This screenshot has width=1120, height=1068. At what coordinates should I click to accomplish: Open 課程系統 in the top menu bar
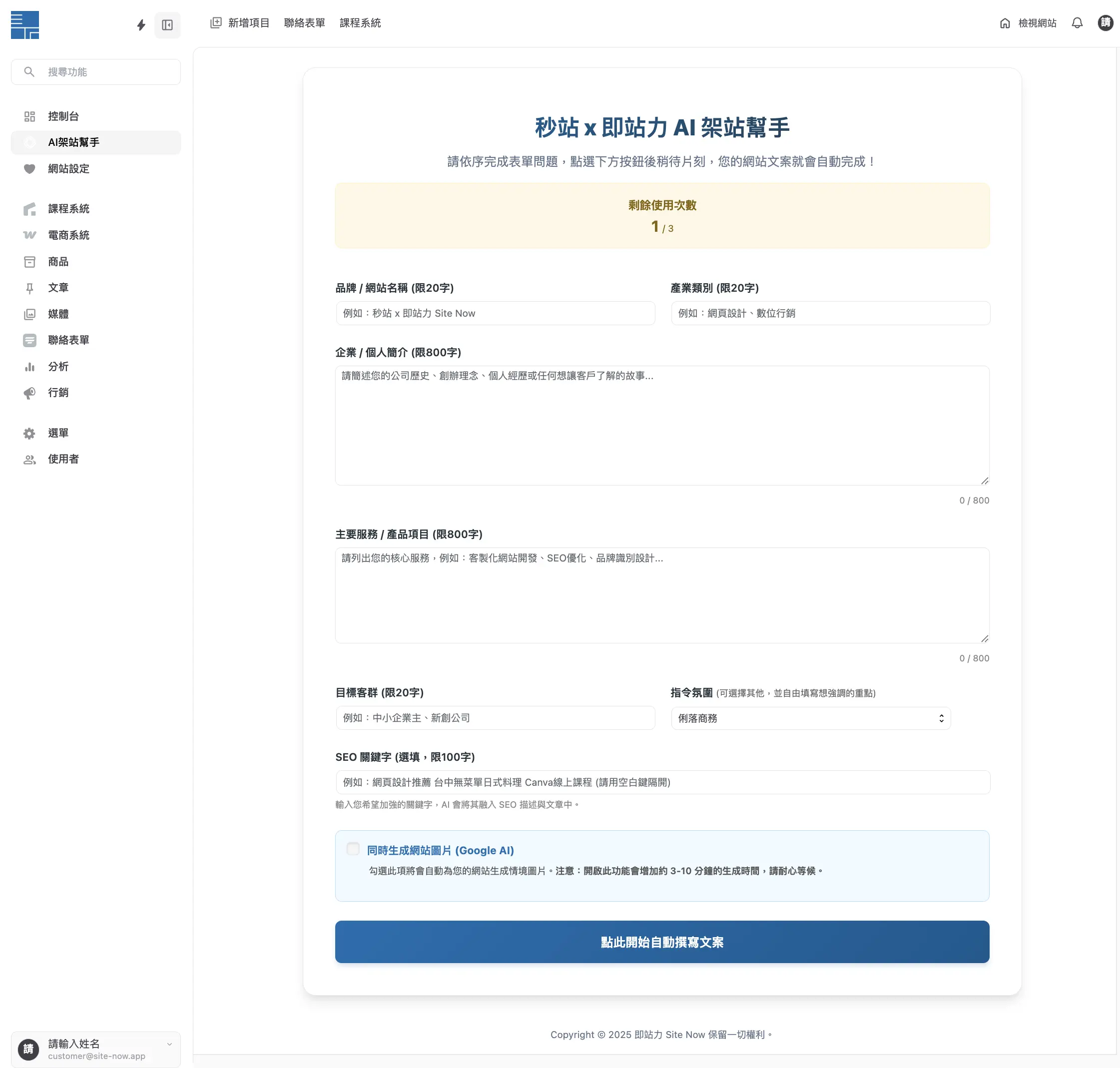coord(360,23)
